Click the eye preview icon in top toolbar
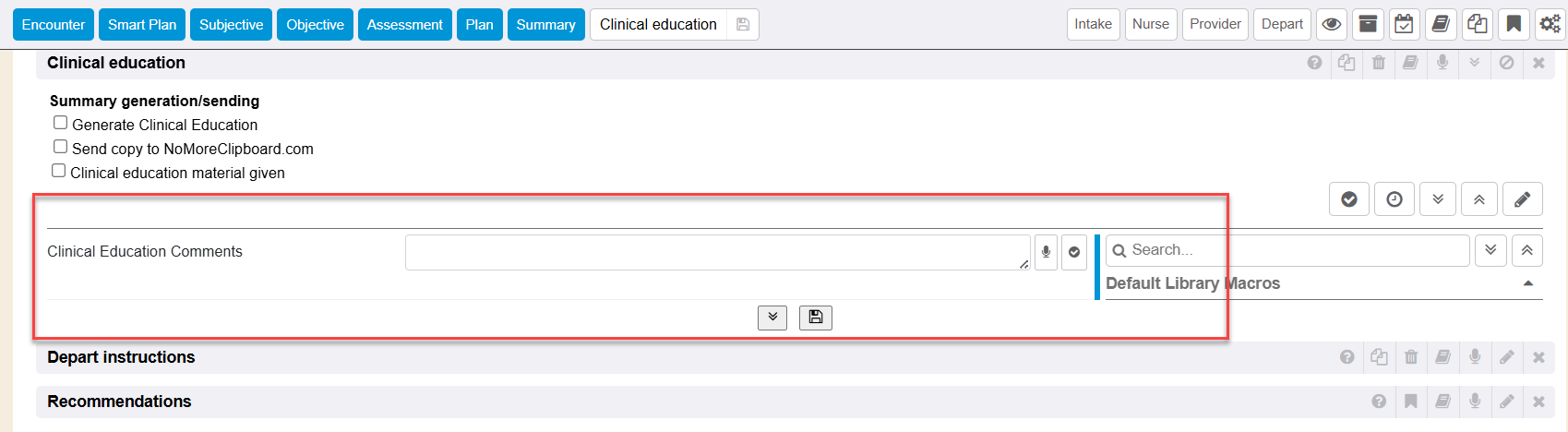Screen dimensions: 1568x432 [1331, 25]
